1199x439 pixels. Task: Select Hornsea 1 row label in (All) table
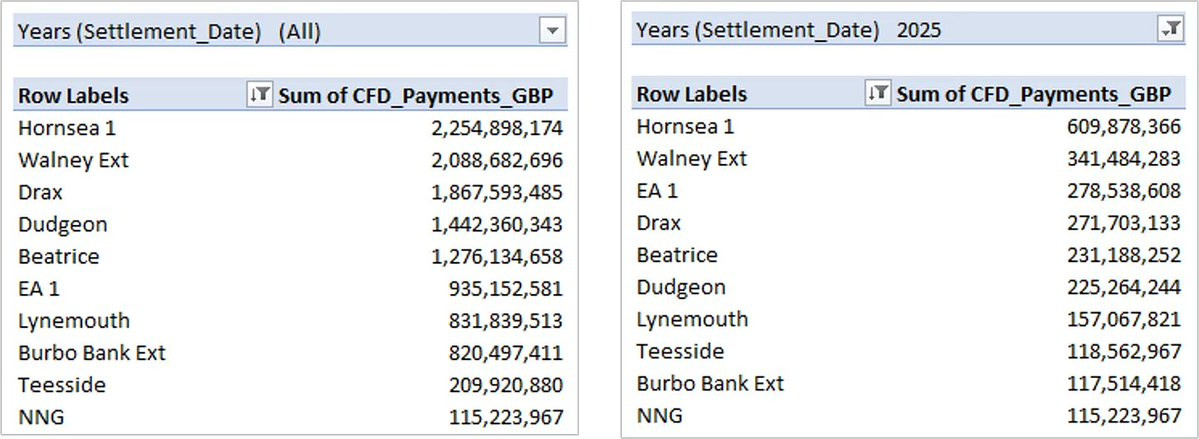67,128
